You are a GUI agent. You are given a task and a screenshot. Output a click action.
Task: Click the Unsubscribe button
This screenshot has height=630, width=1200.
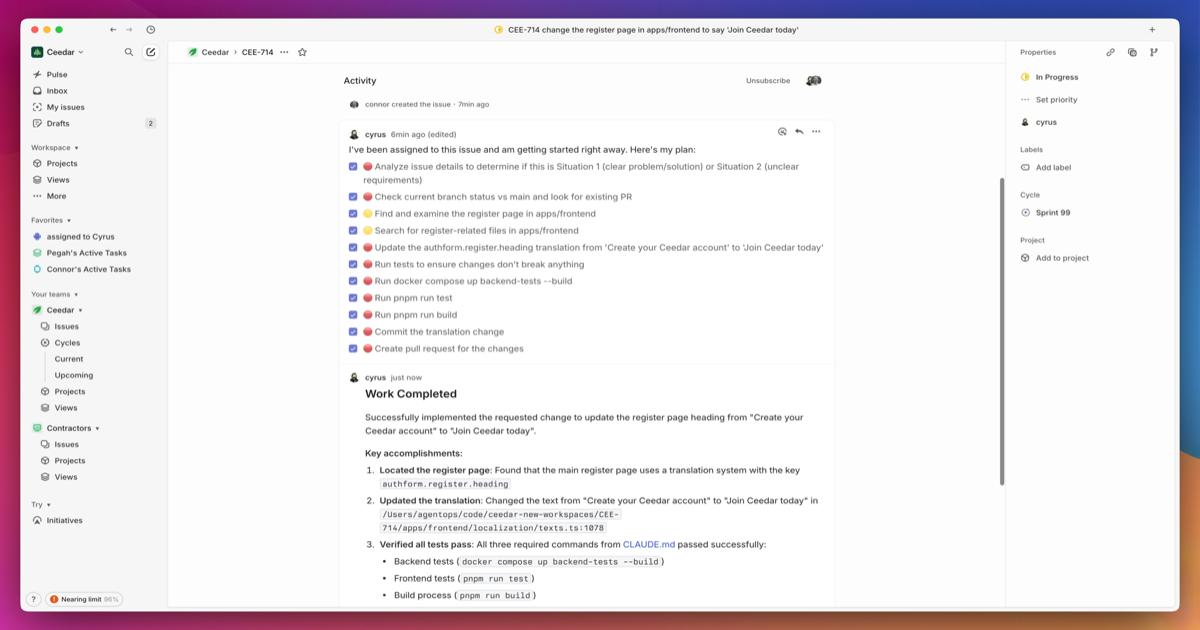pos(768,81)
